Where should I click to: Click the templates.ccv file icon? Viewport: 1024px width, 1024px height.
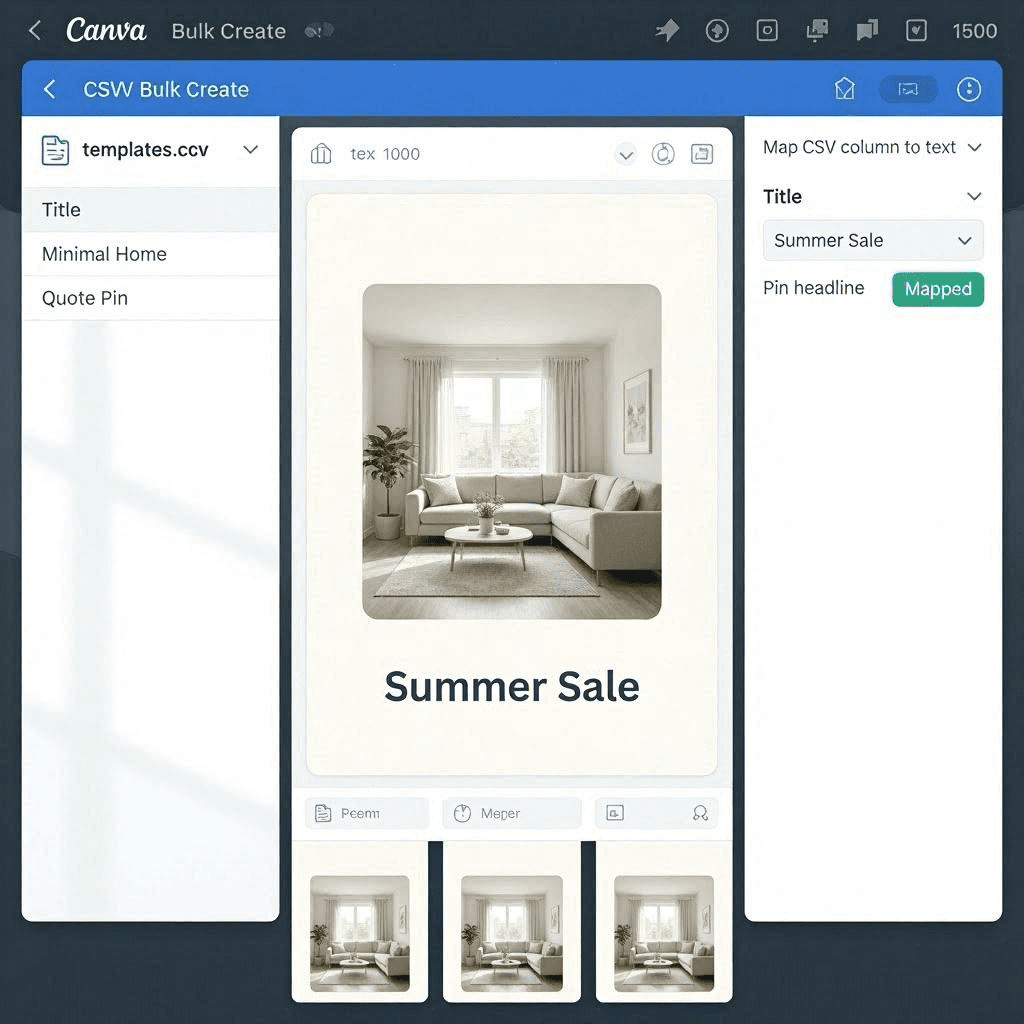(56, 150)
